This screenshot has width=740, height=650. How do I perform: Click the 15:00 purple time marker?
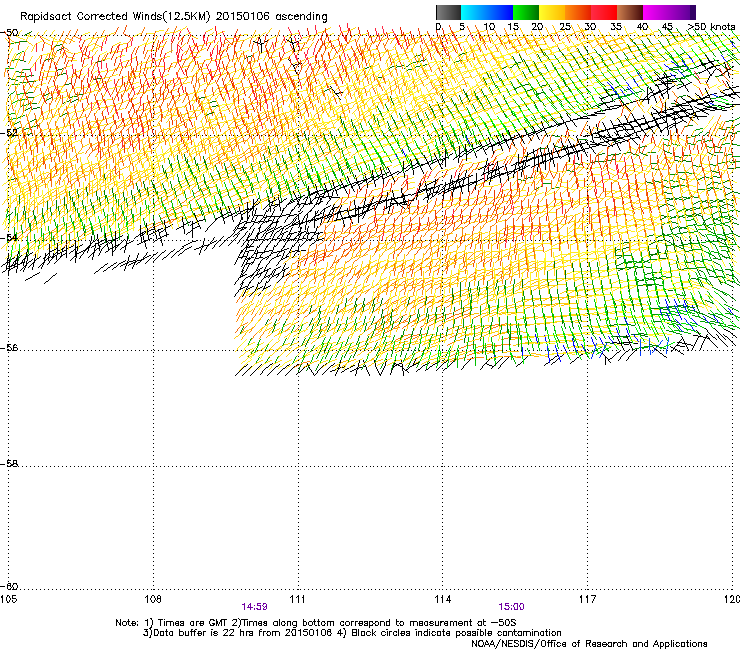[x=512, y=607]
